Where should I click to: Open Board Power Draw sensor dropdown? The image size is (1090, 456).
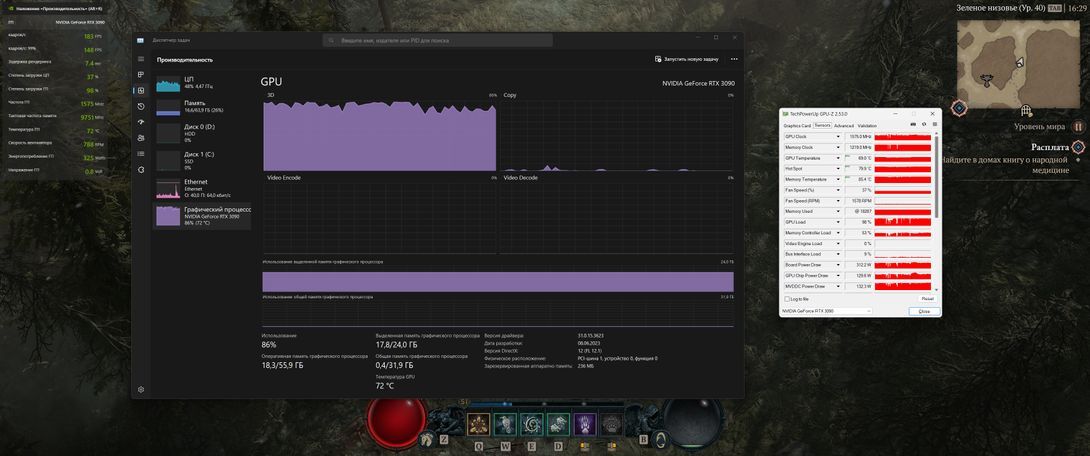point(838,265)
